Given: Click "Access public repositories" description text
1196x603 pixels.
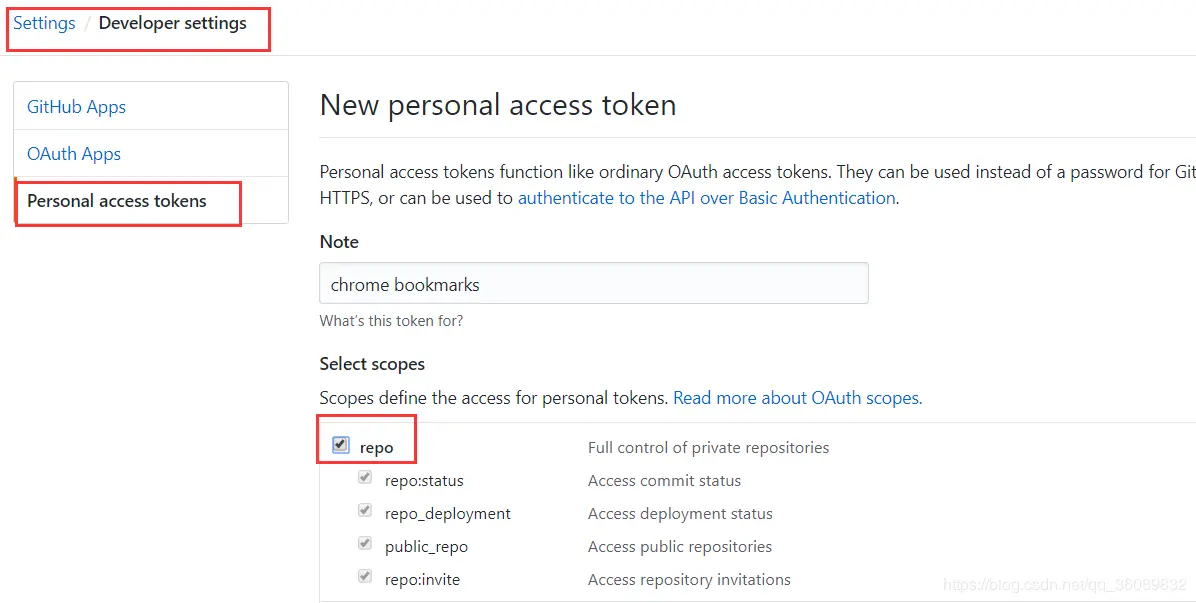Looking at the screenshot, I should [x=680, y=547].
